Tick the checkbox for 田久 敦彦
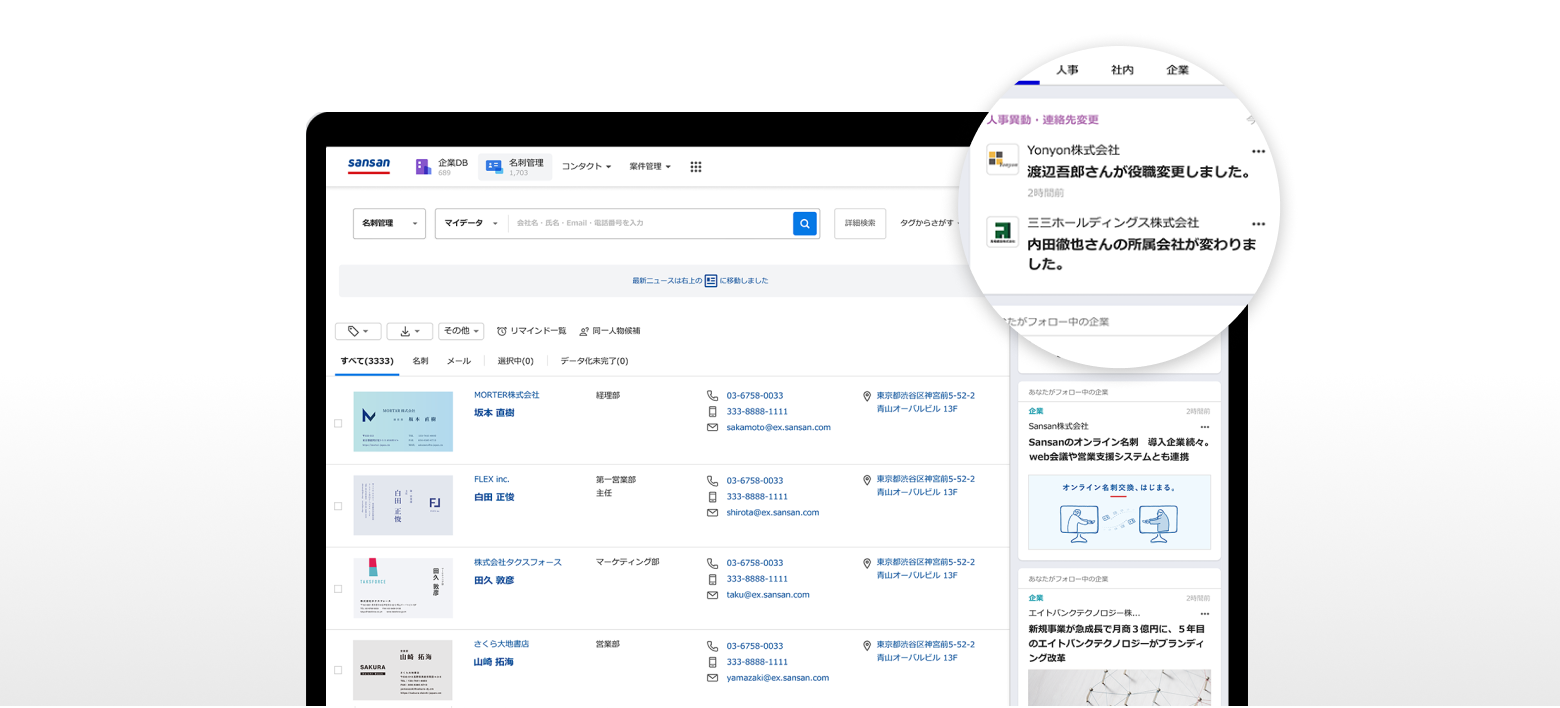 pyautogui.click(x=338, y=588)
